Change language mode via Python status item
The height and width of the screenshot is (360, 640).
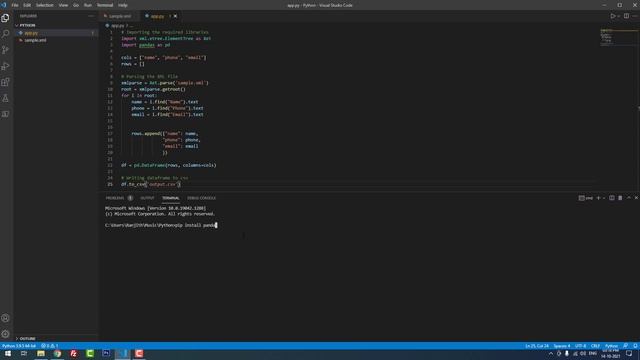[611, 346]
